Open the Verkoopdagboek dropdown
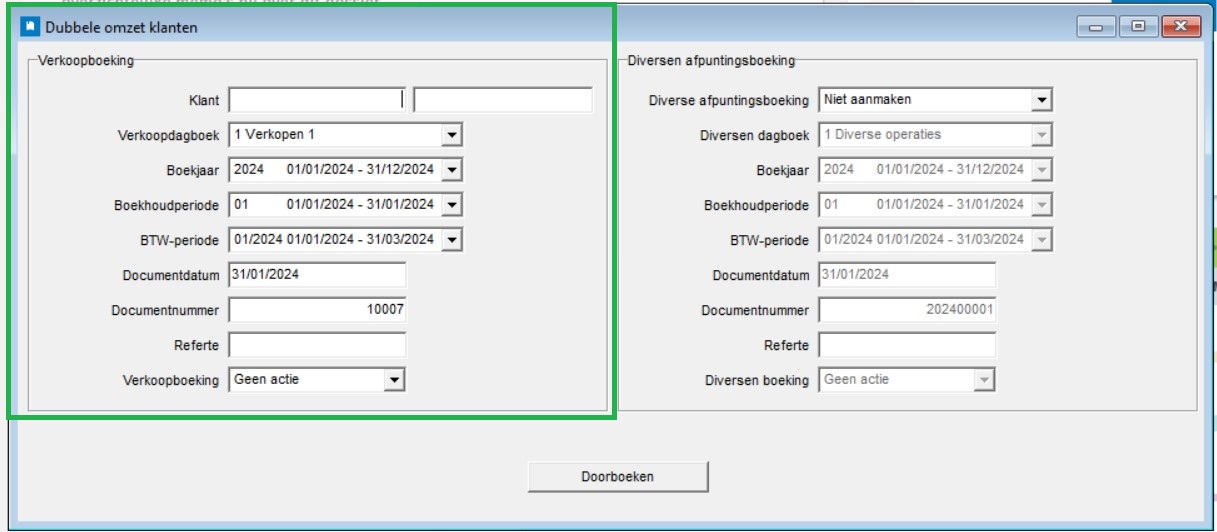This screenshot has width=1217, height=532. tap(452, 135)
